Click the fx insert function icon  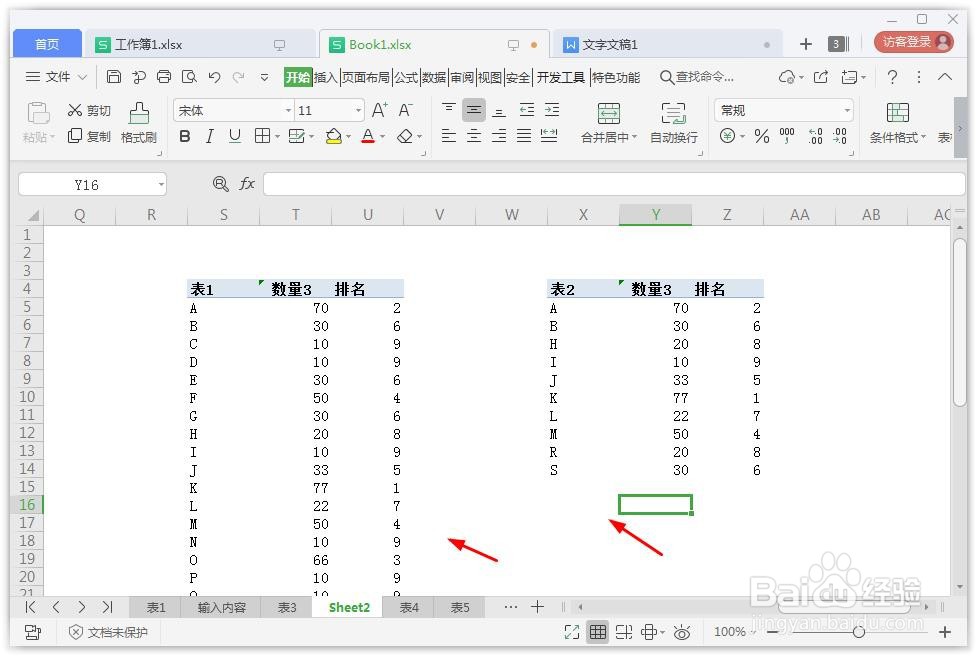pyautogui.click(x=246, y=184)
